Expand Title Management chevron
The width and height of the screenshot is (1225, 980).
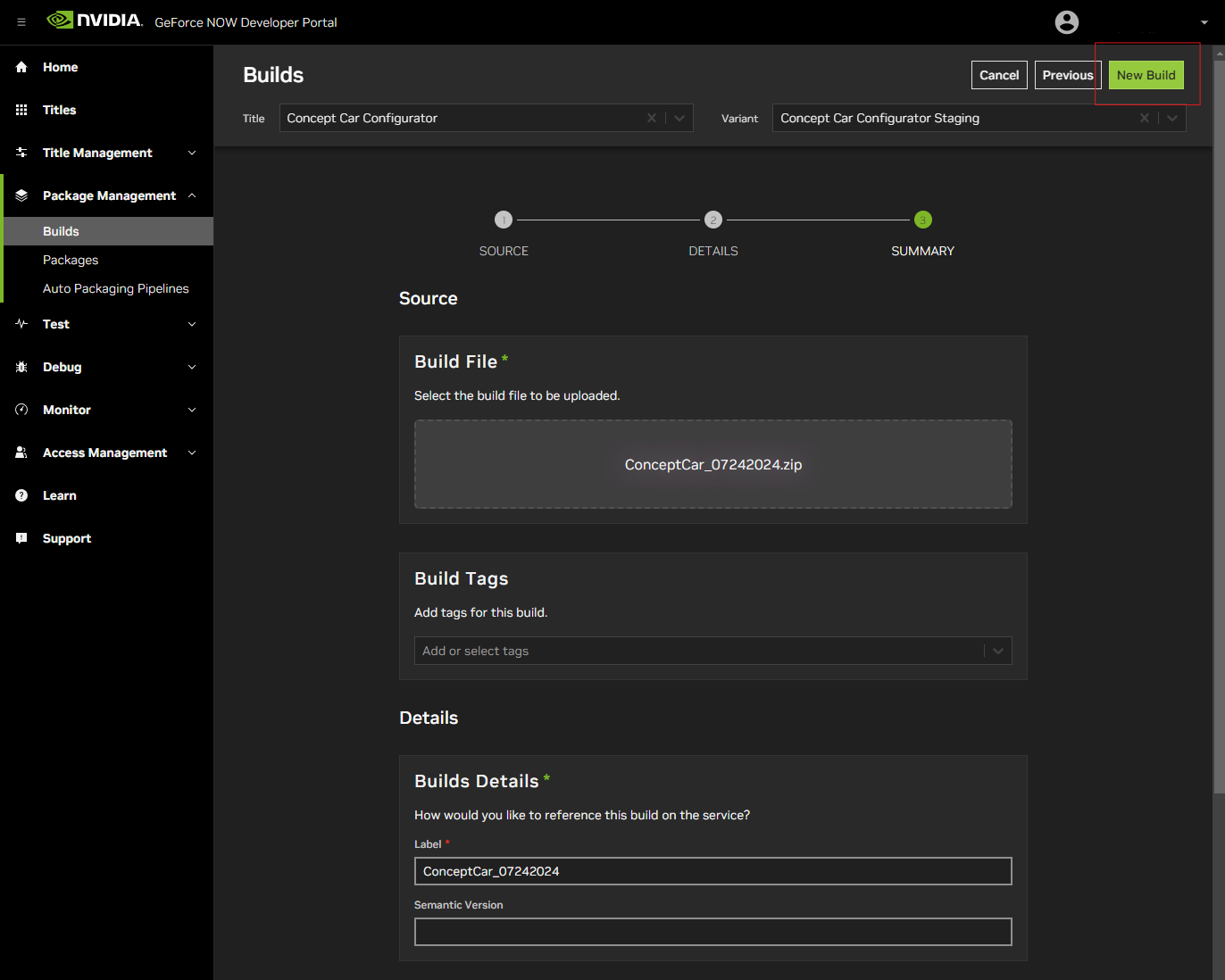pyautogui.click(x=192, y=153)
